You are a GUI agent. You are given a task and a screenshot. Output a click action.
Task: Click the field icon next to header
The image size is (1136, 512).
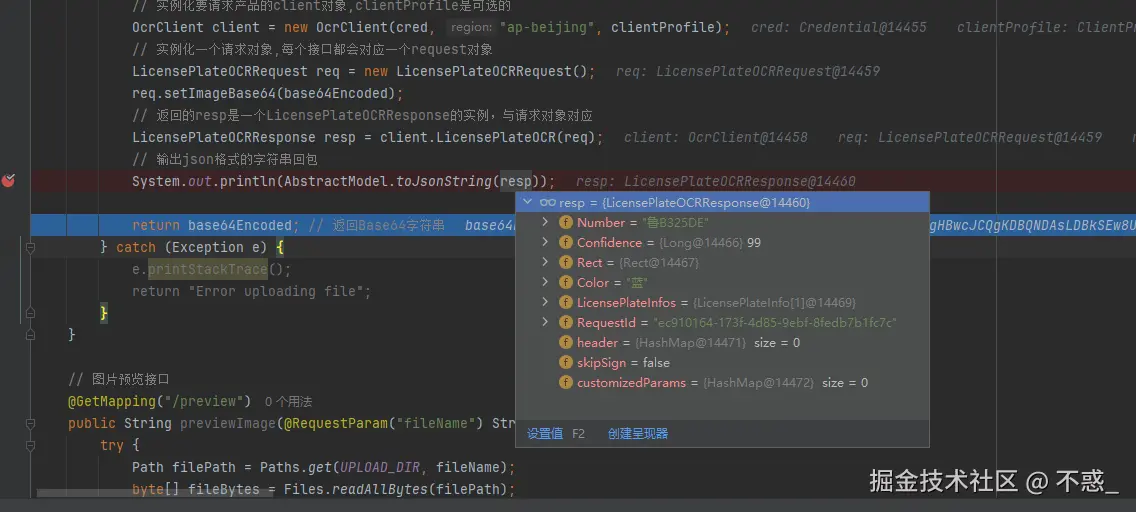pyautogui.click(x=566, y=343)
